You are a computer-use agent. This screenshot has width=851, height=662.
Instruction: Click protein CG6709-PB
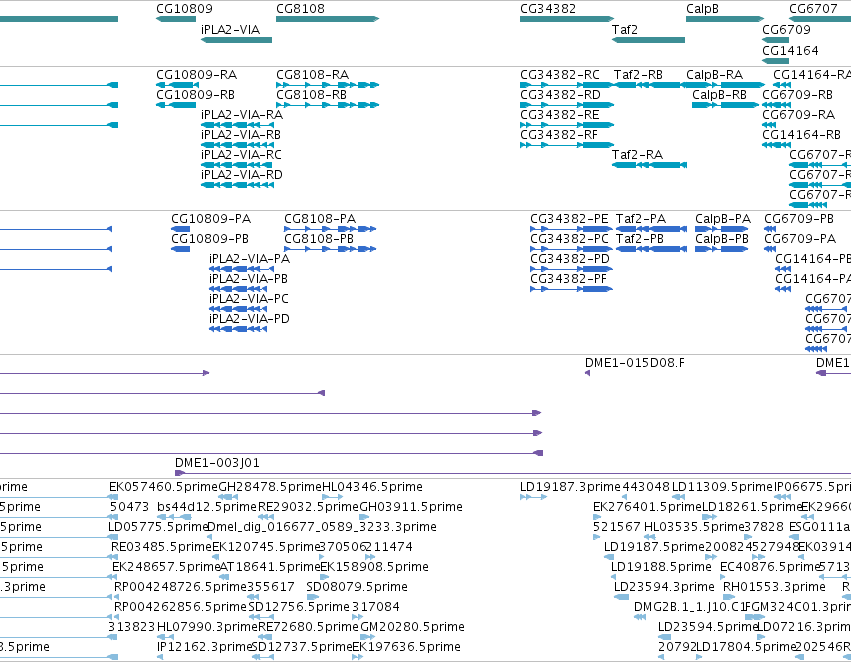tap(770, 230)
